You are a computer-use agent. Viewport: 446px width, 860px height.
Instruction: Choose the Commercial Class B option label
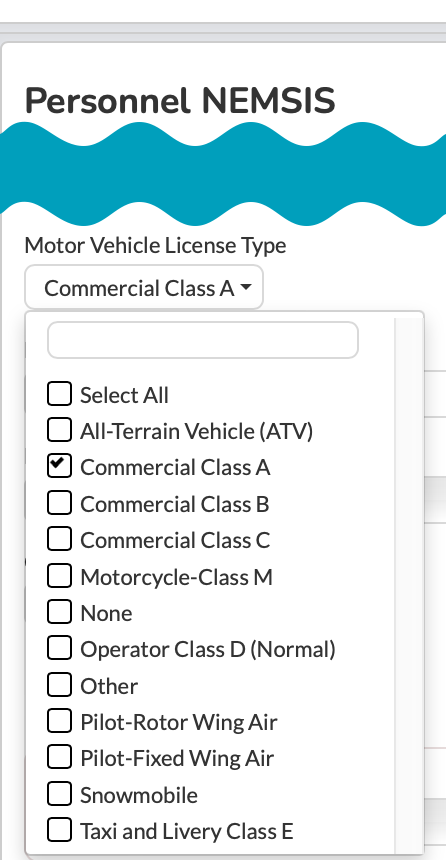(x=174, y=504)
